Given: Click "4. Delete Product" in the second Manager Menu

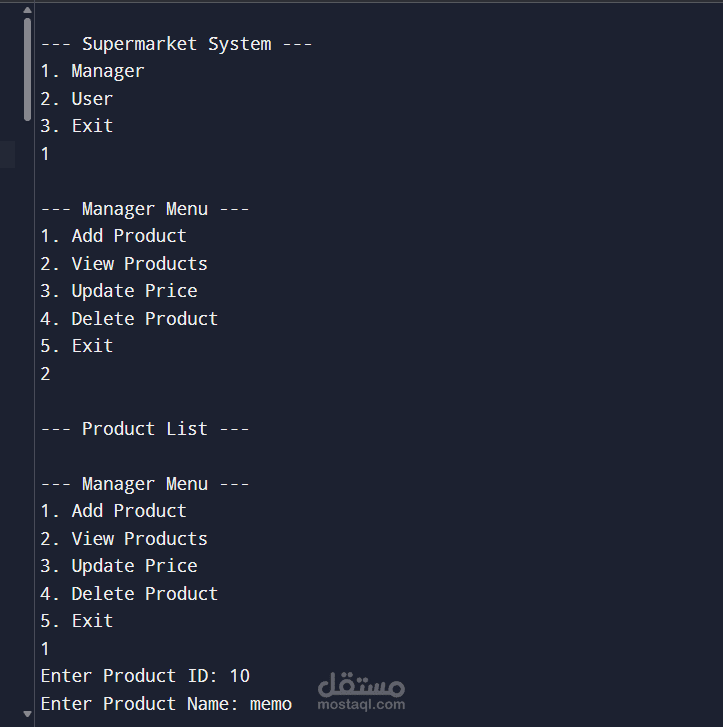Looking at the screenshot, I should point(129,594).
